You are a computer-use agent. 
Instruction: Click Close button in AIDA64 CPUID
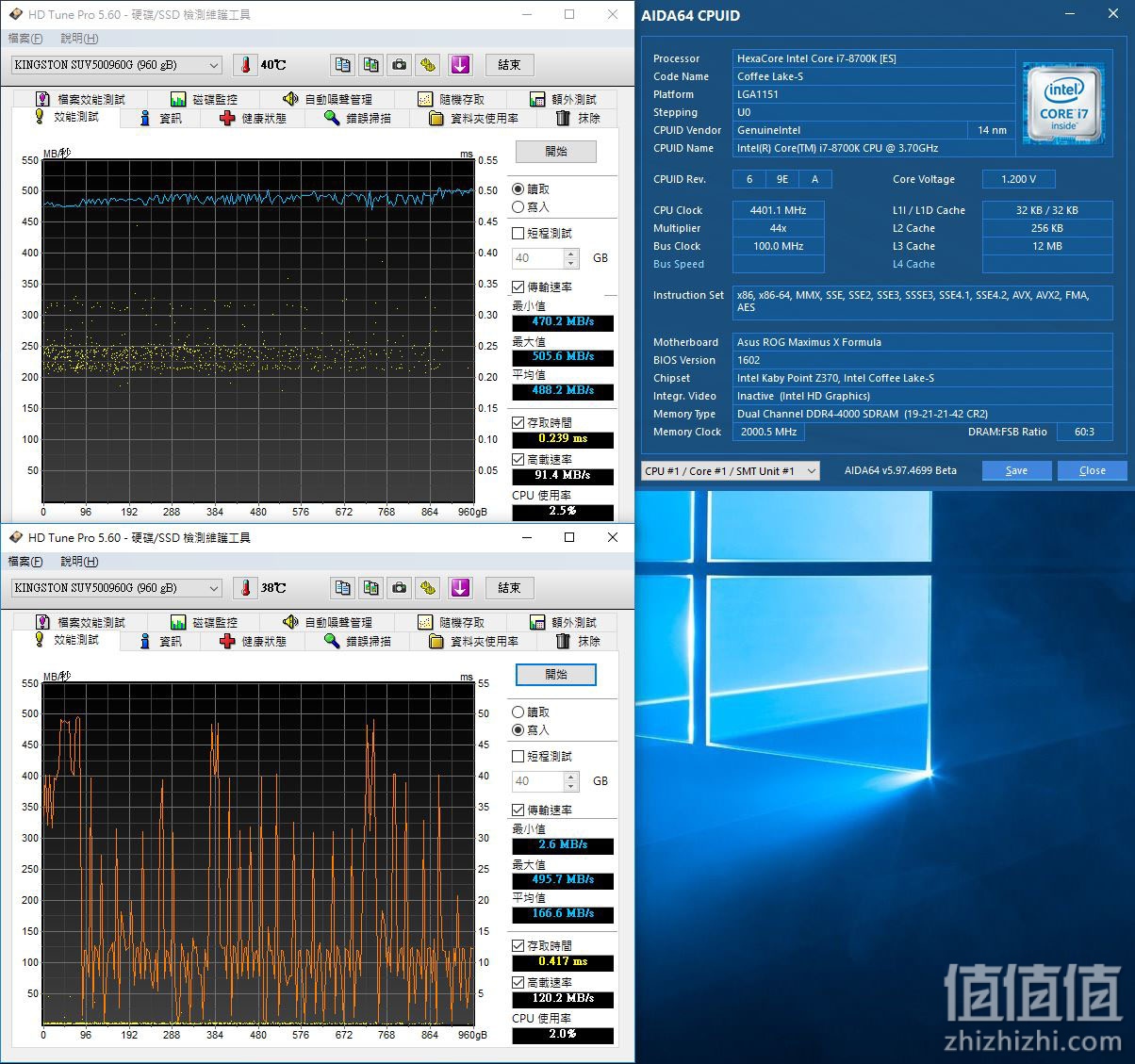1092,470
